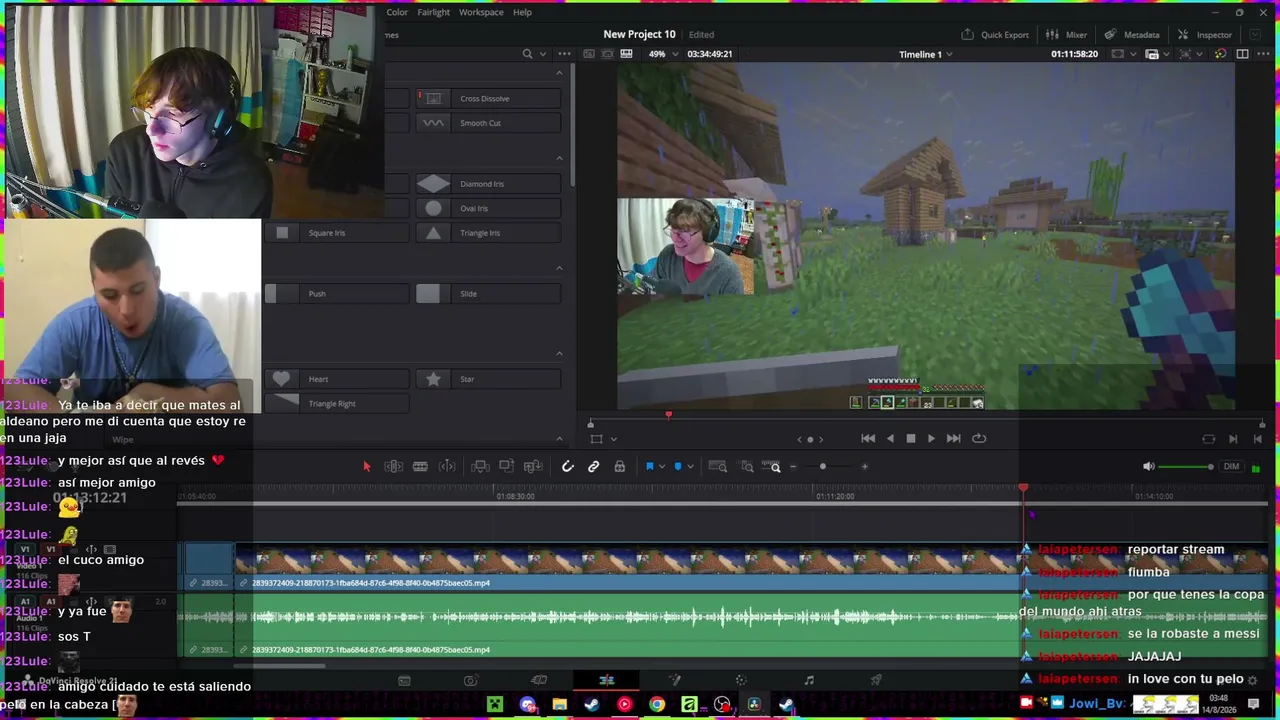The image size is (1280, 720).
Task: Click the blue marker icon
Action: tap(678, 466)
